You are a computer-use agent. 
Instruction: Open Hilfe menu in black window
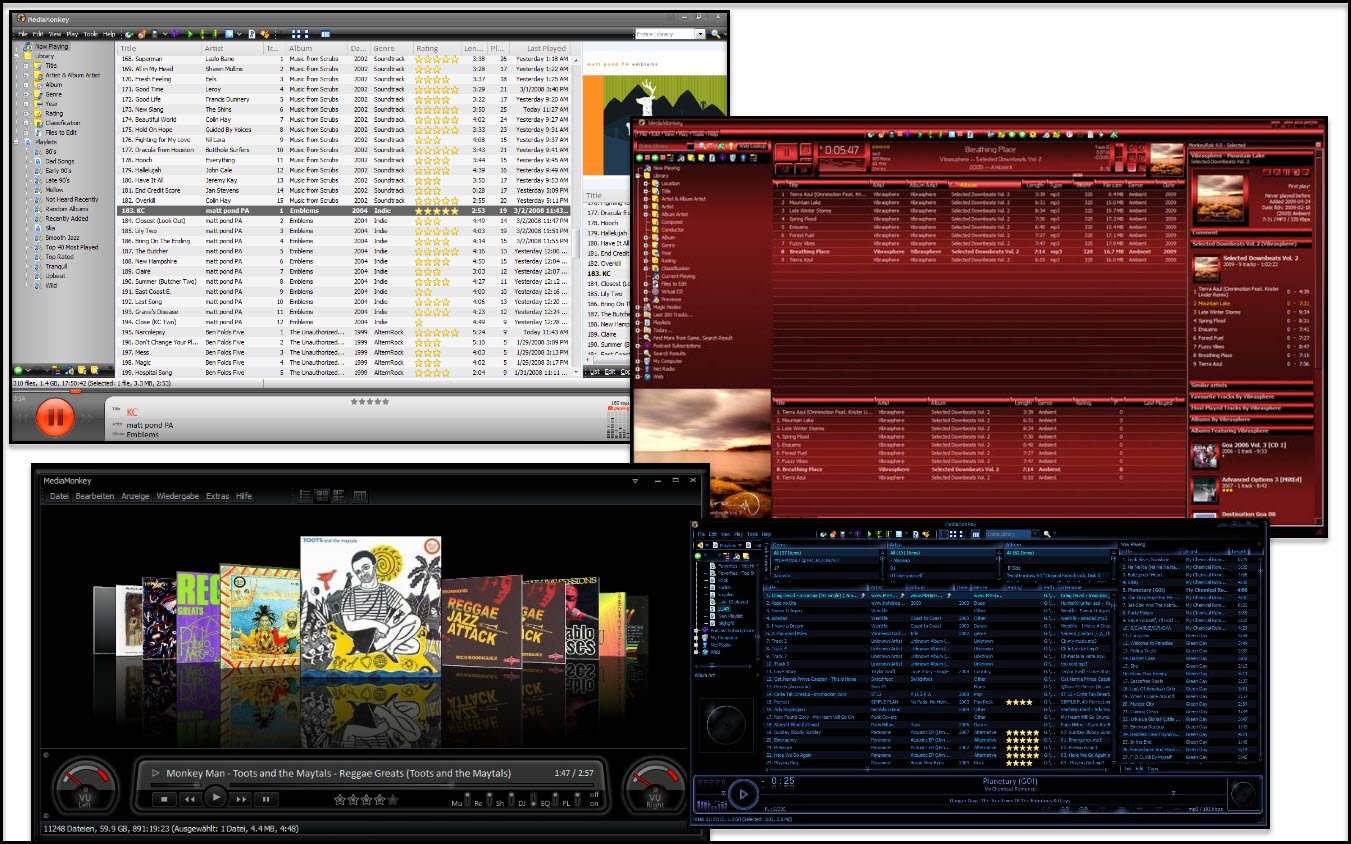click(x=244, y=496)
